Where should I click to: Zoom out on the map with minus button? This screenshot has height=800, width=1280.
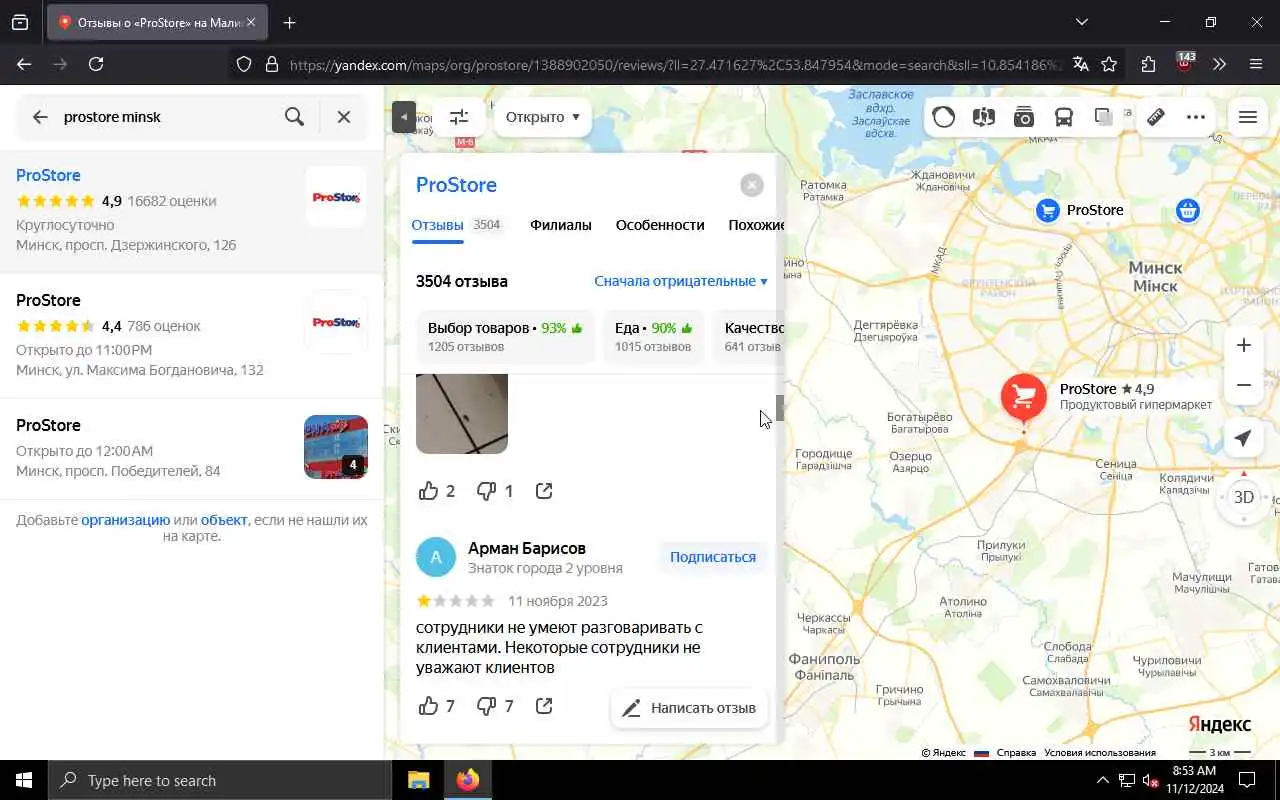click(1243, 385)
